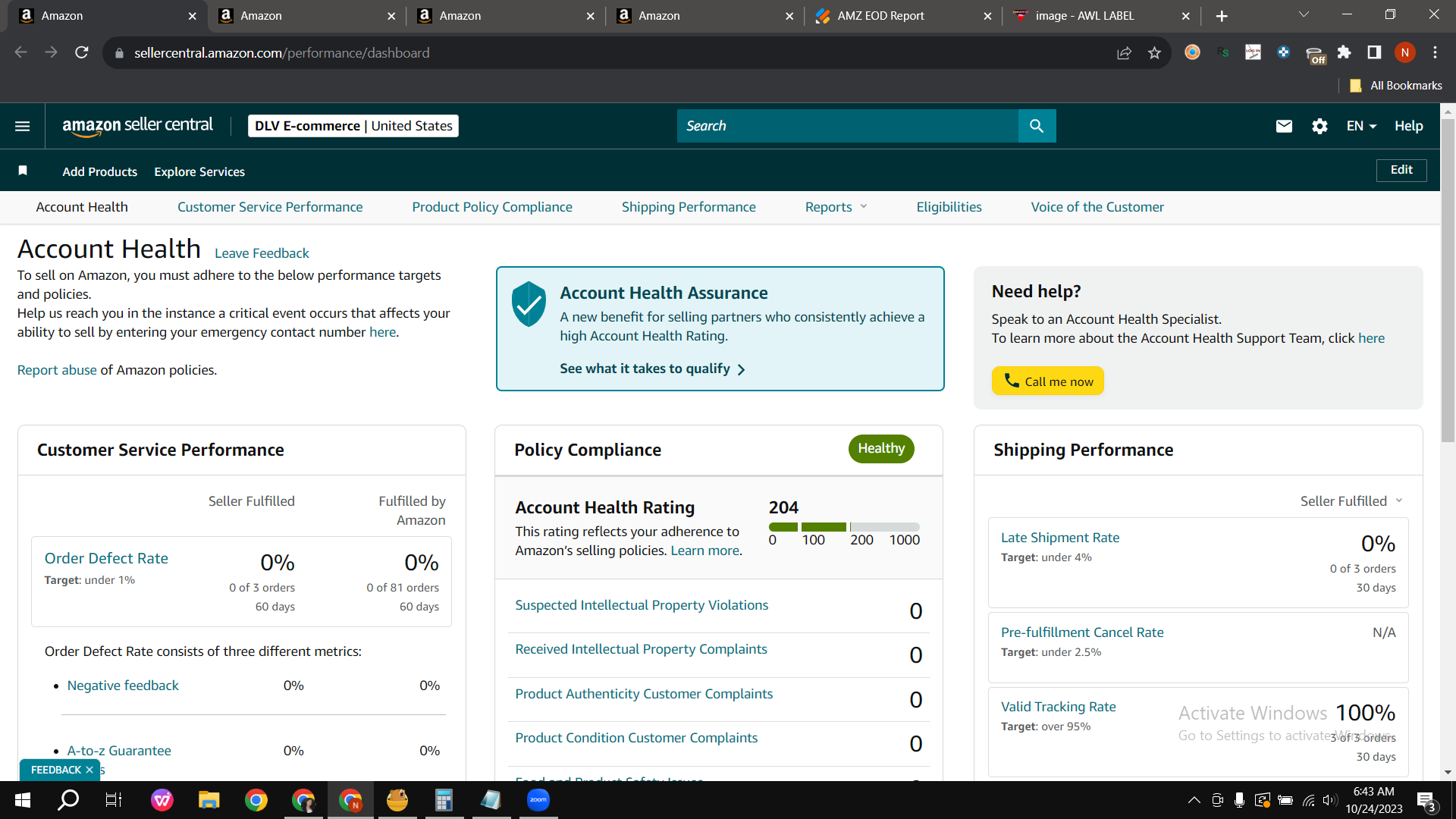Viewport: 1456px width, 819px height.
Task: Open the EN language dropdown
Action: pyautogui.click(x=1361, y=126)
